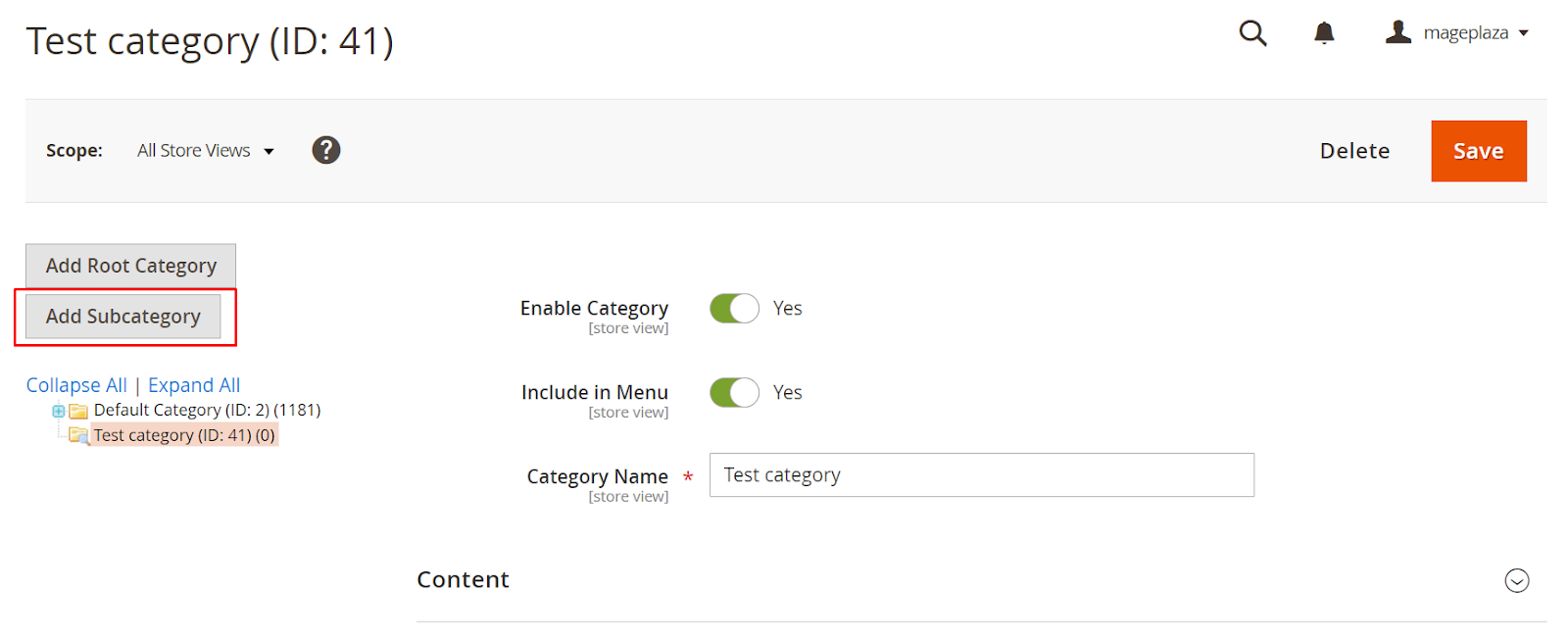Open the All Store Views scope dropdown
Screen dimensions: 1568x642
pos(206,151)
